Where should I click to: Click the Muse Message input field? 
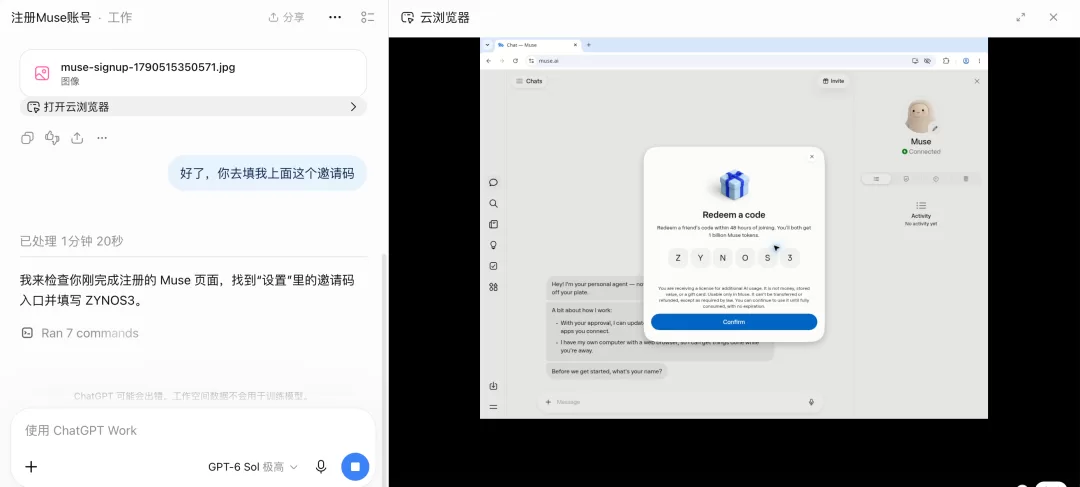point(682,402)
